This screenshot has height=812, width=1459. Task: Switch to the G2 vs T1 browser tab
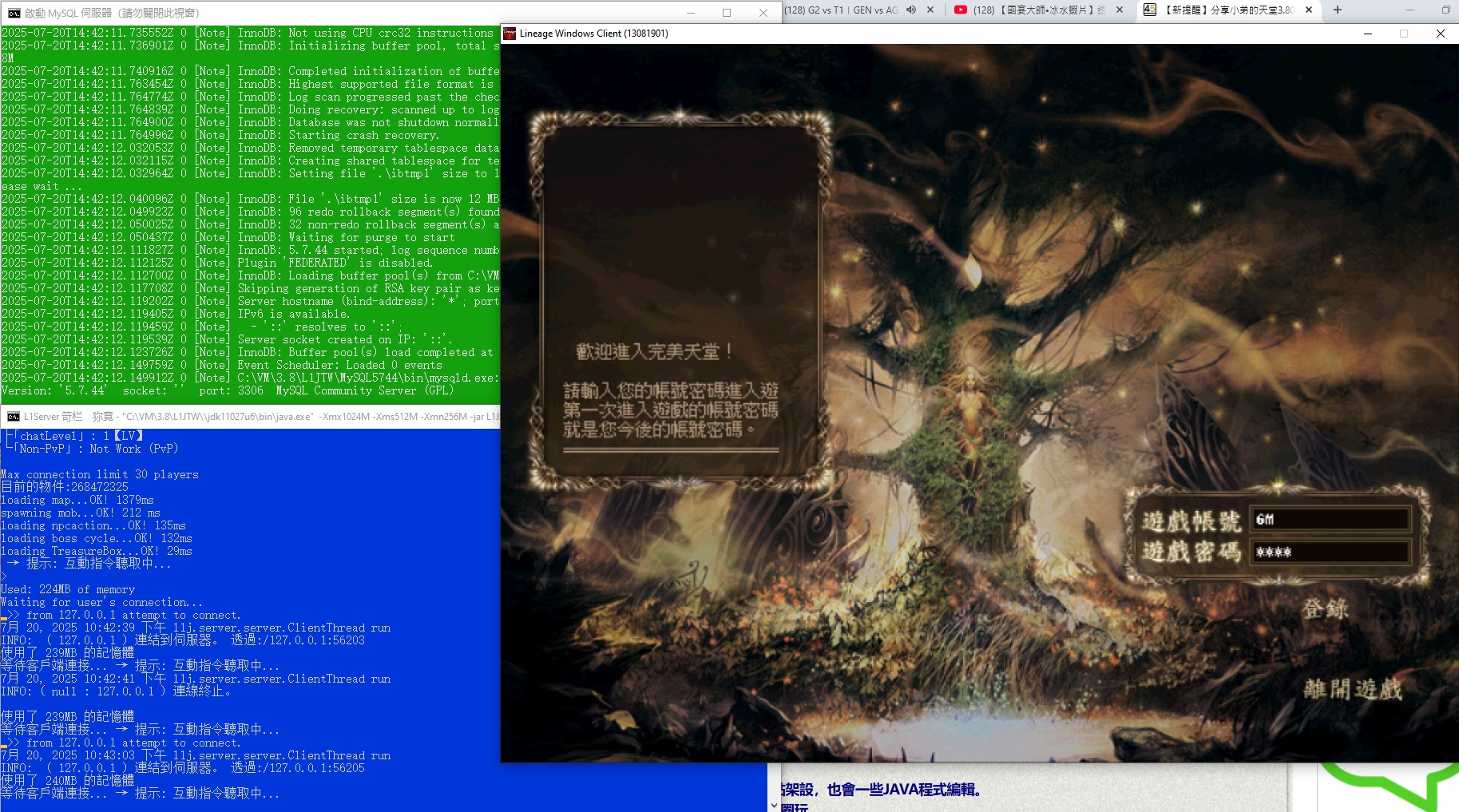(842, 10)
